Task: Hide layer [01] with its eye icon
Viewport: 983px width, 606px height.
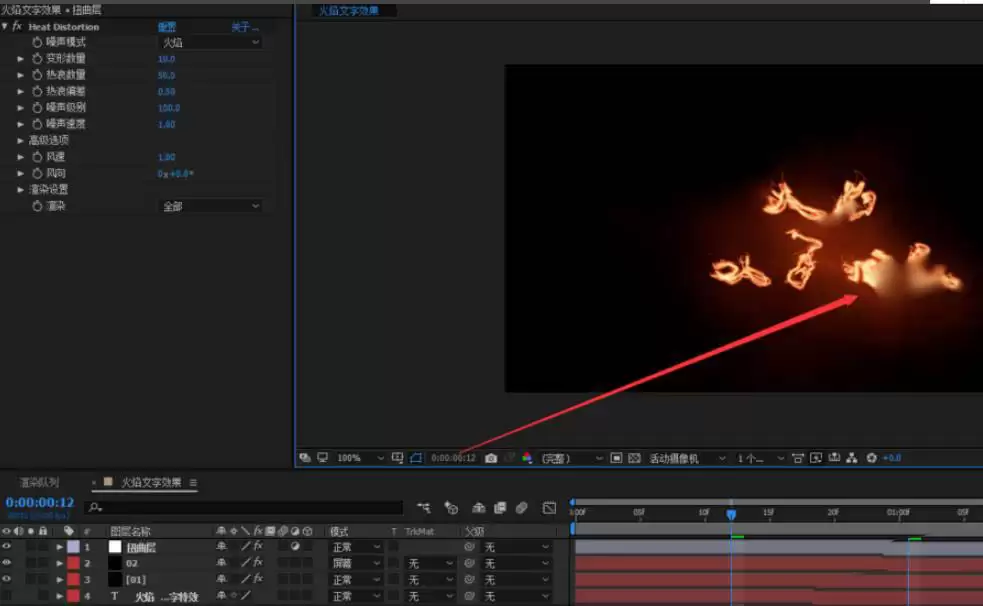Action: tap(6, 579)
